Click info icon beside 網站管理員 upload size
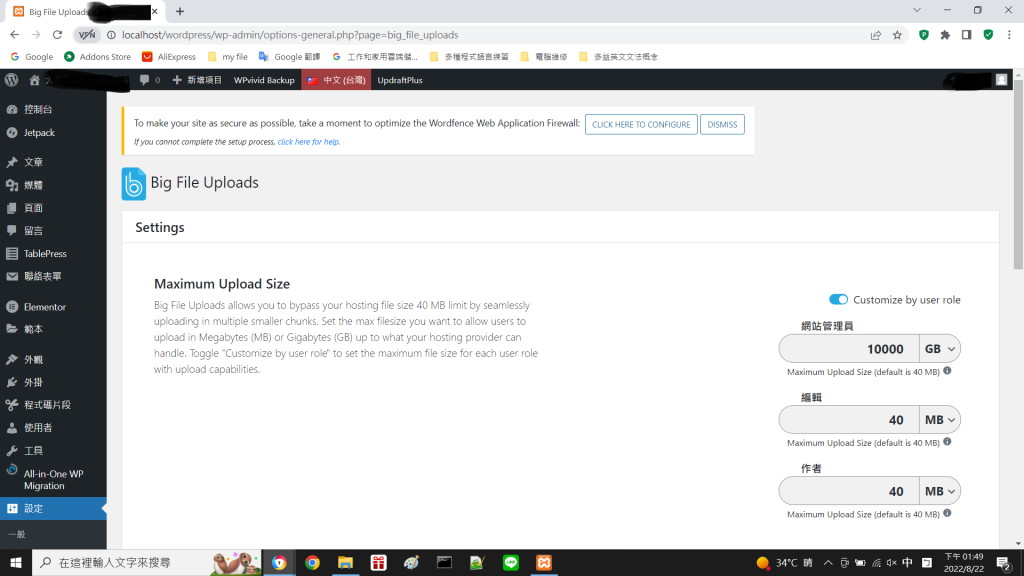The height and width of the screenshot is (576, 1024). 947,371
